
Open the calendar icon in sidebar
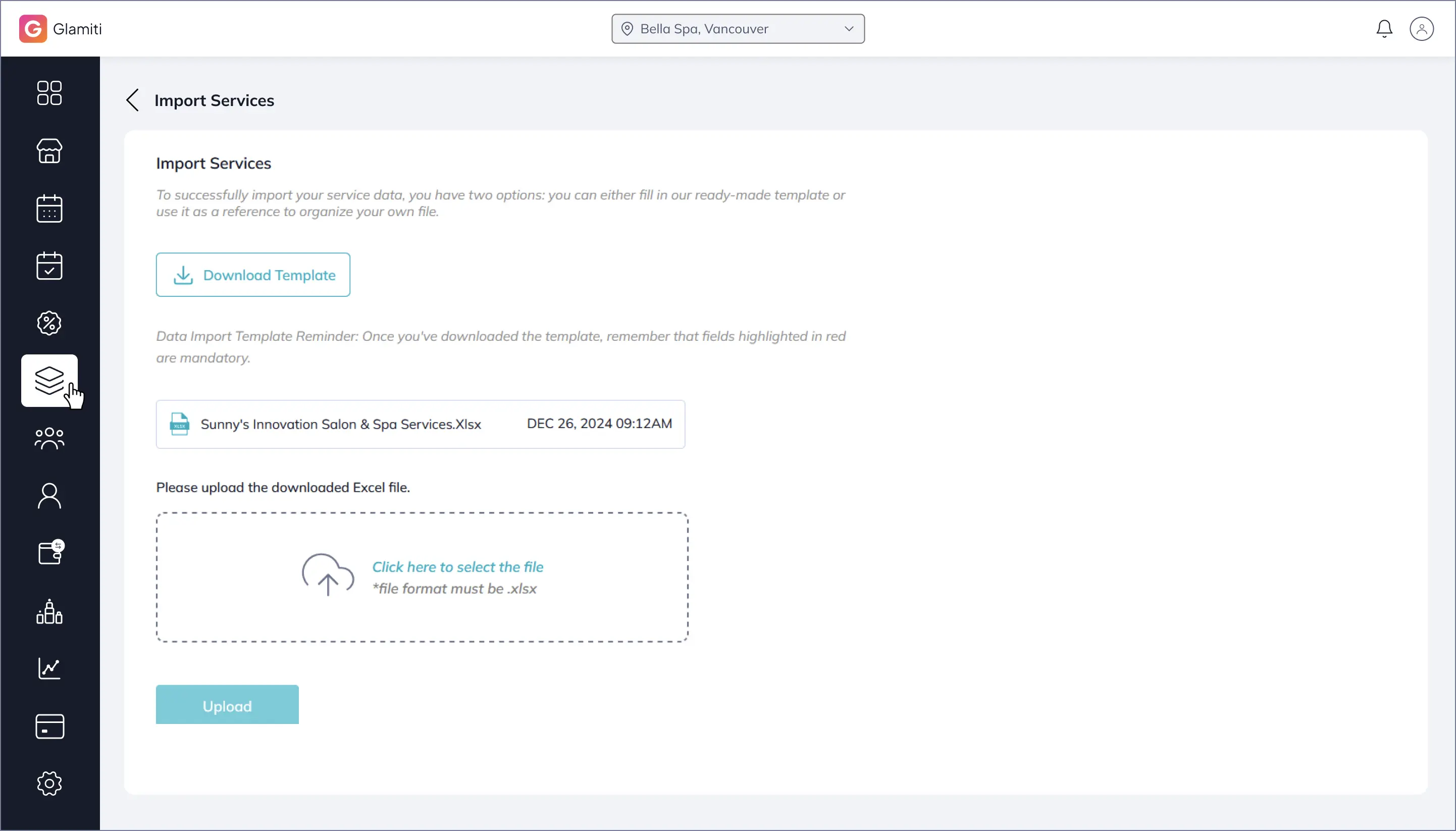coord(49,209)
